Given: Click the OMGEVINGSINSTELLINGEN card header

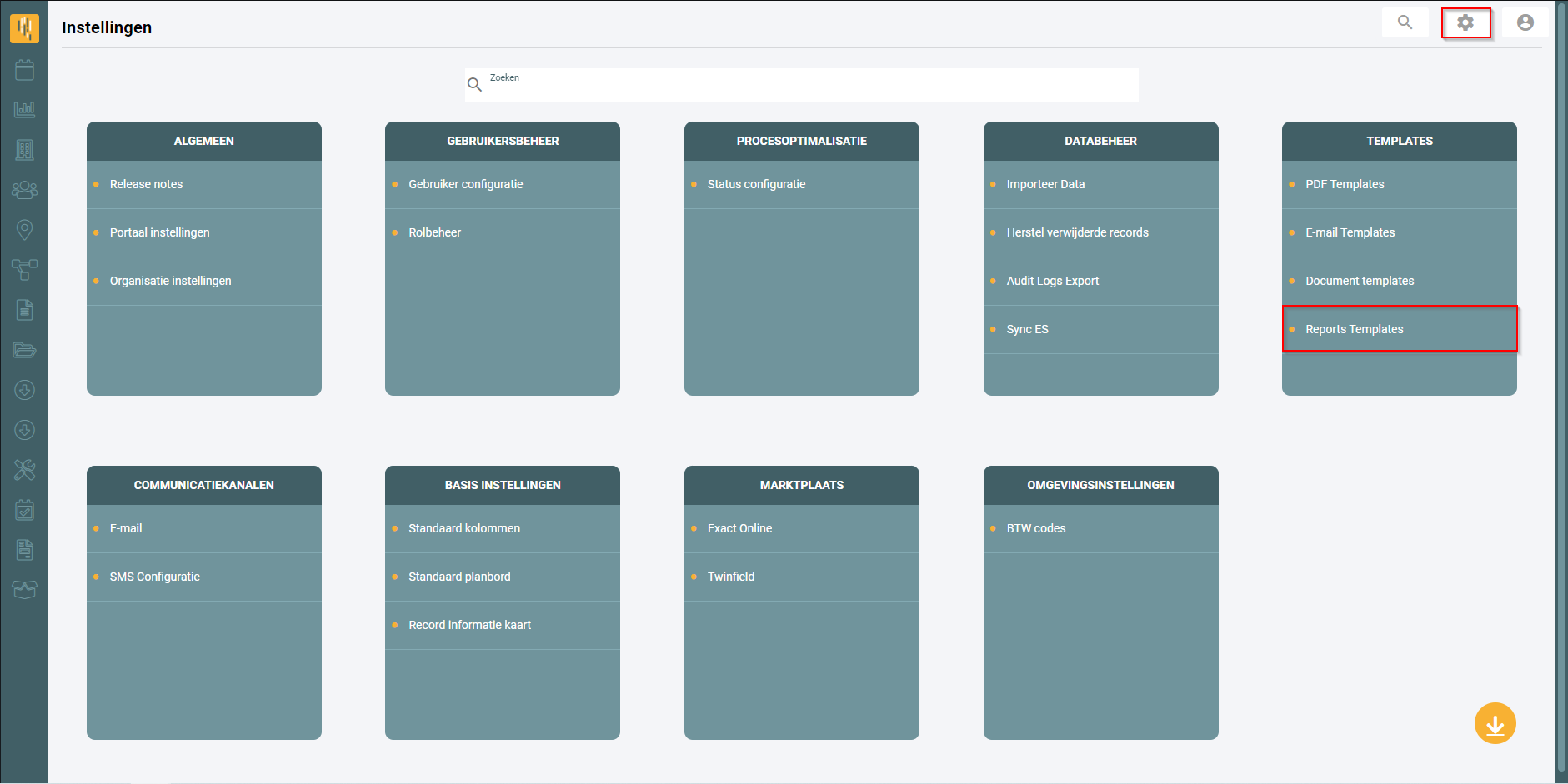Looking at the screenshot, I should pyautogui.click(x=1101, y=485).
